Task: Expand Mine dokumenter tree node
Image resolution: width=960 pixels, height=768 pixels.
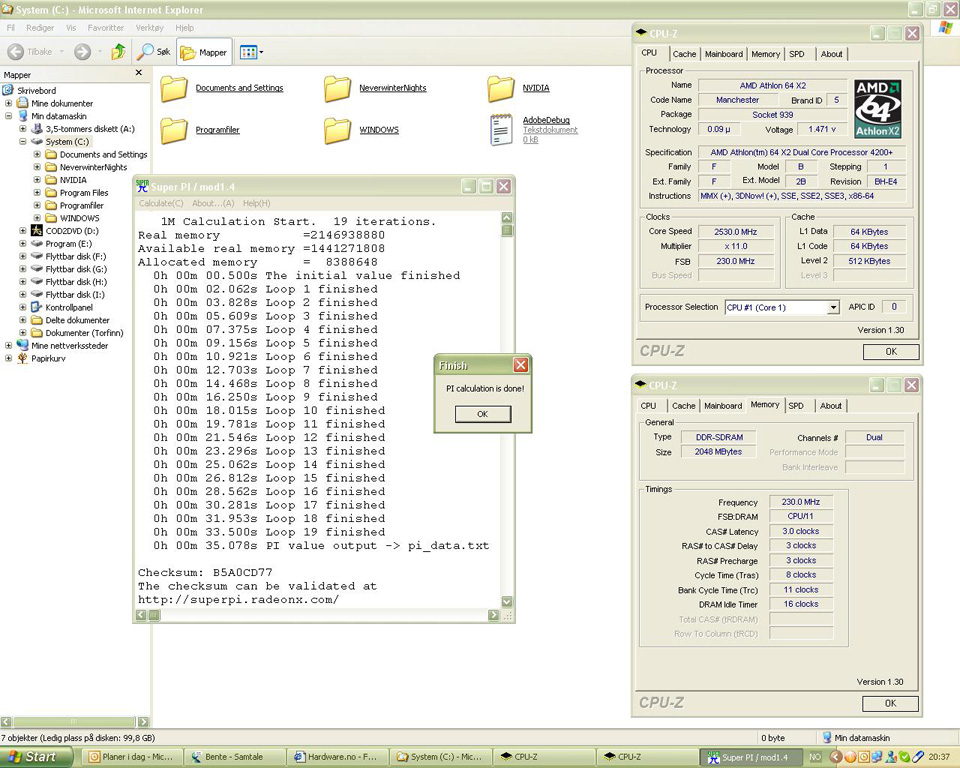Action: (9, 103)
